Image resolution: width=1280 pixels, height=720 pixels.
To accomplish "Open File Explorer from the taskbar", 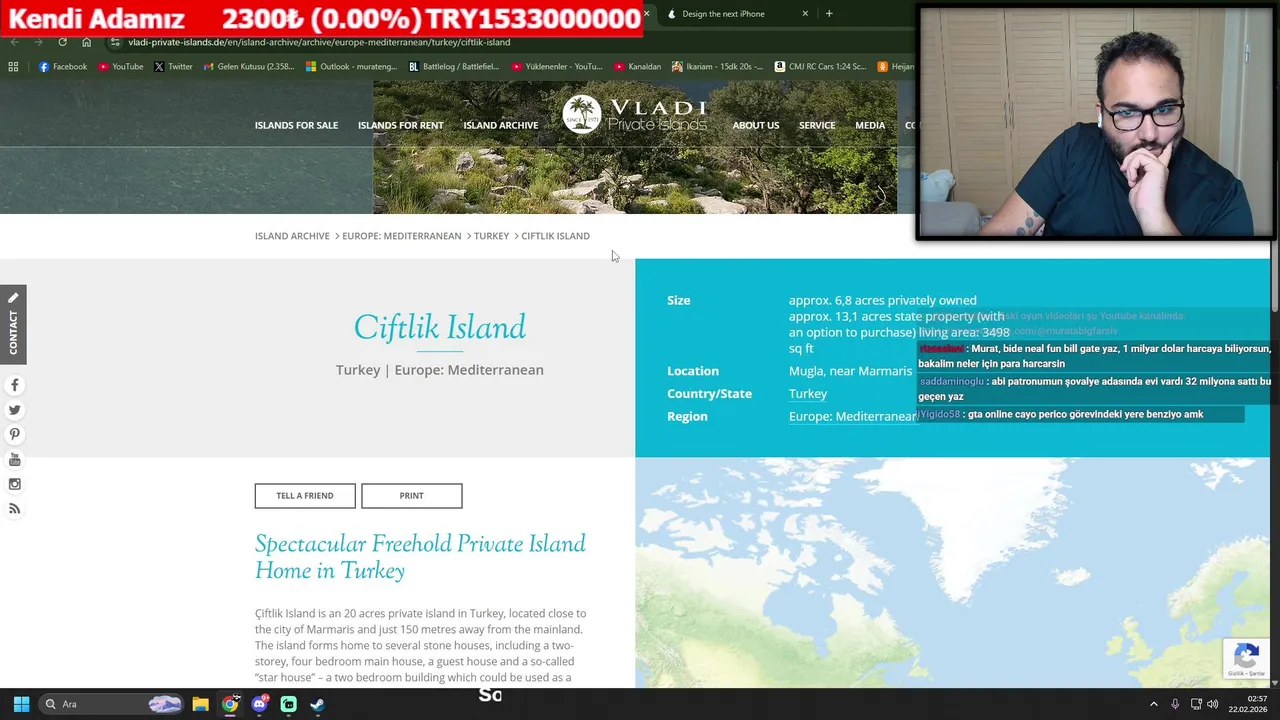I will 200,704.
